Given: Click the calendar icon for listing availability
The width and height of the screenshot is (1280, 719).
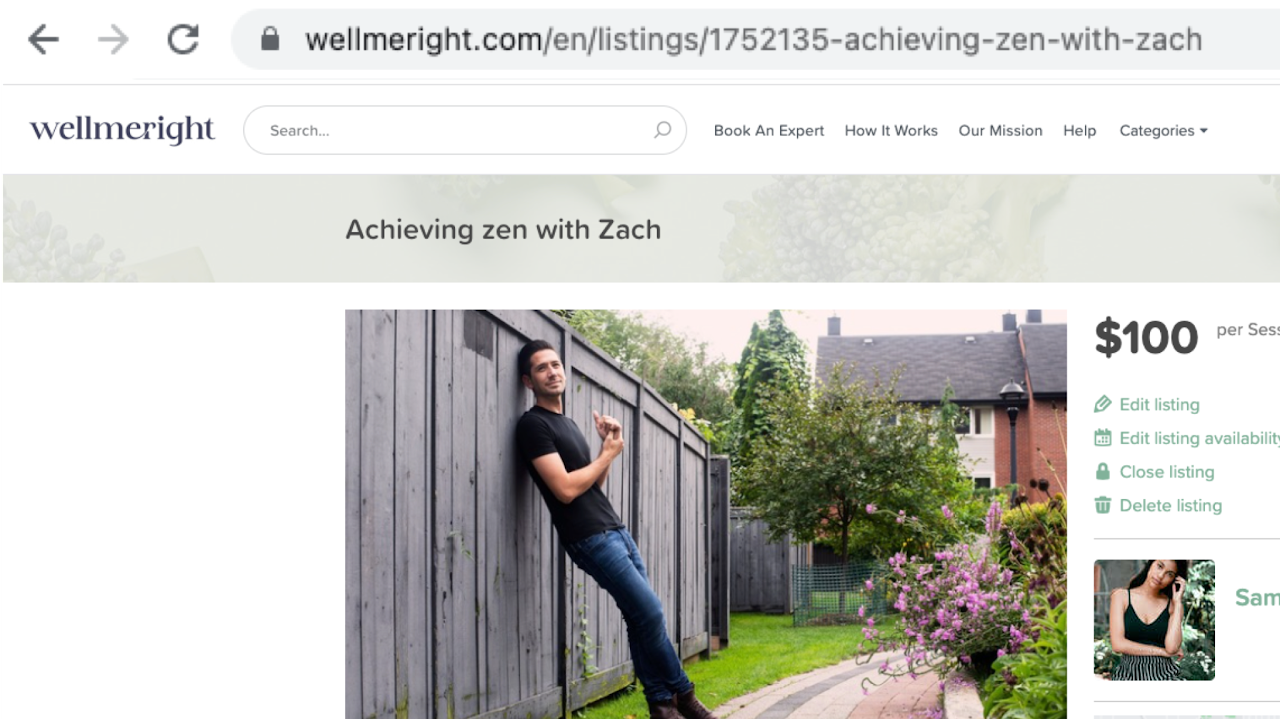Looking at the screenshot, I should coord(1103,438).
